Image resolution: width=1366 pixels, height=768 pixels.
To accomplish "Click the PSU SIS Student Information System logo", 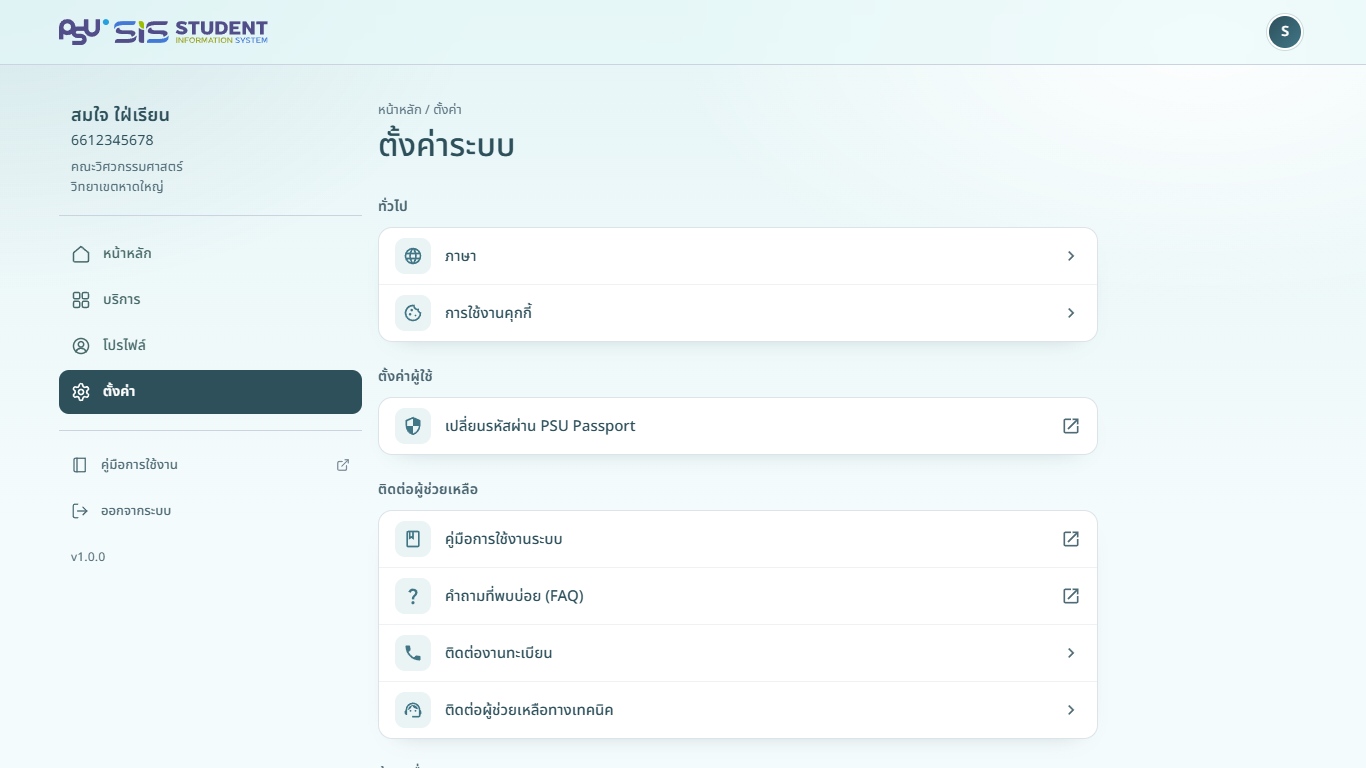I will (x=163, y=32).
